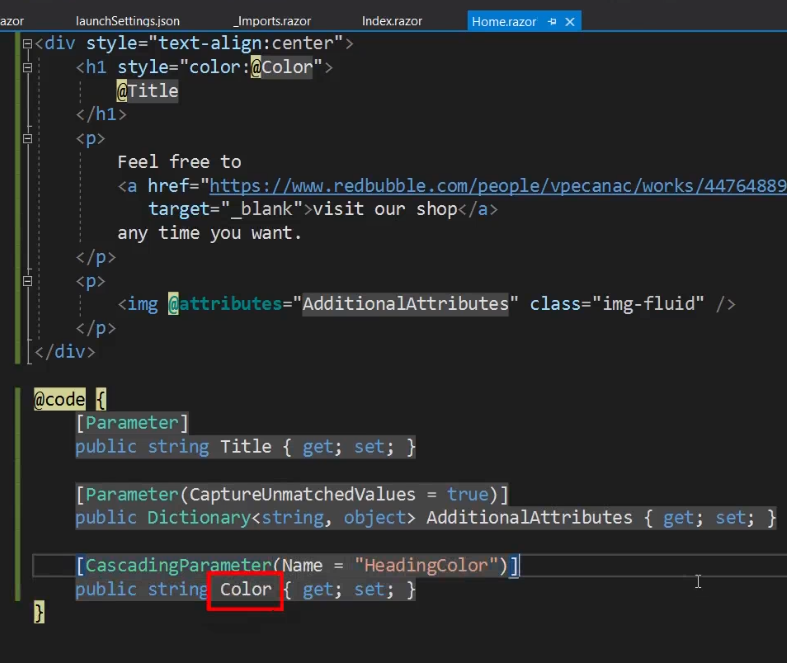Click the 'true' keyword value
This screenshot has width=787, height=663.
coord(467,494)
